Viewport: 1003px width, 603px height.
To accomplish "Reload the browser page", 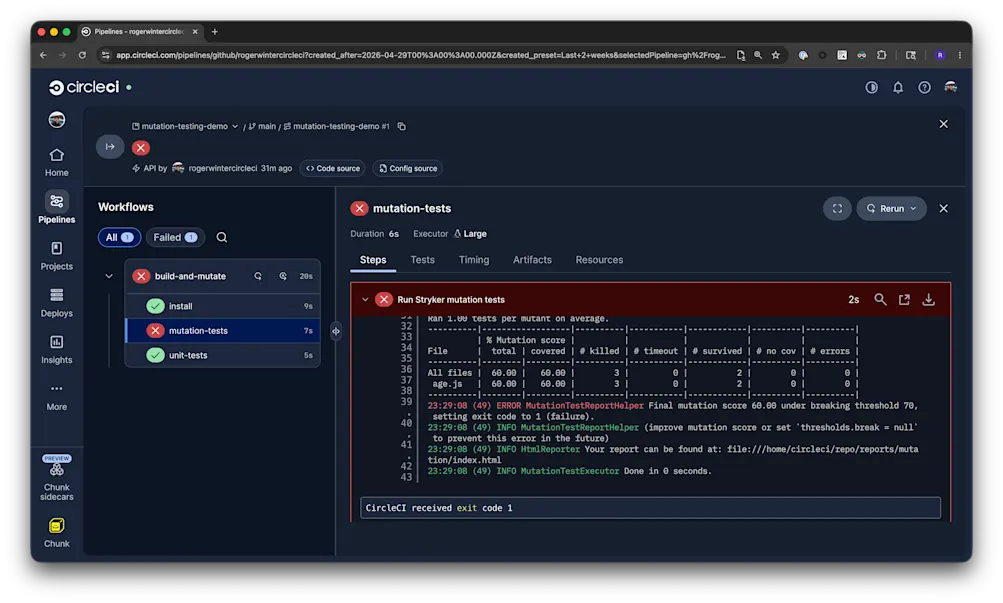I will (x=82, y=55).
